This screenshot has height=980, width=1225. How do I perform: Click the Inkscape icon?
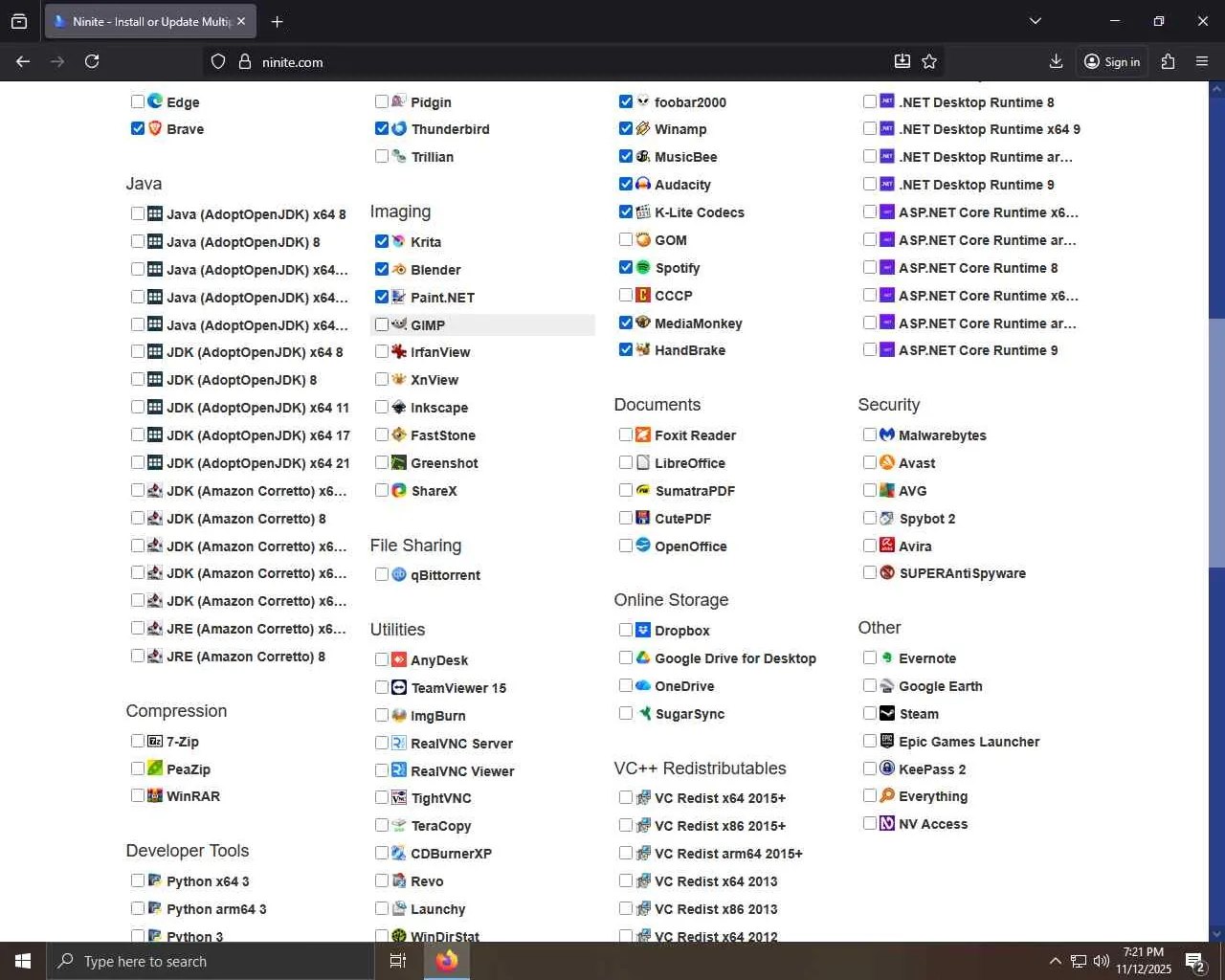tap(399, 407)
